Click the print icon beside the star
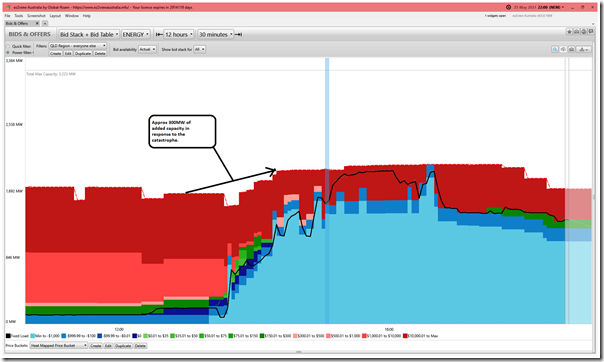Viewport: 604px width, 362px height. (x=576, y=32)
